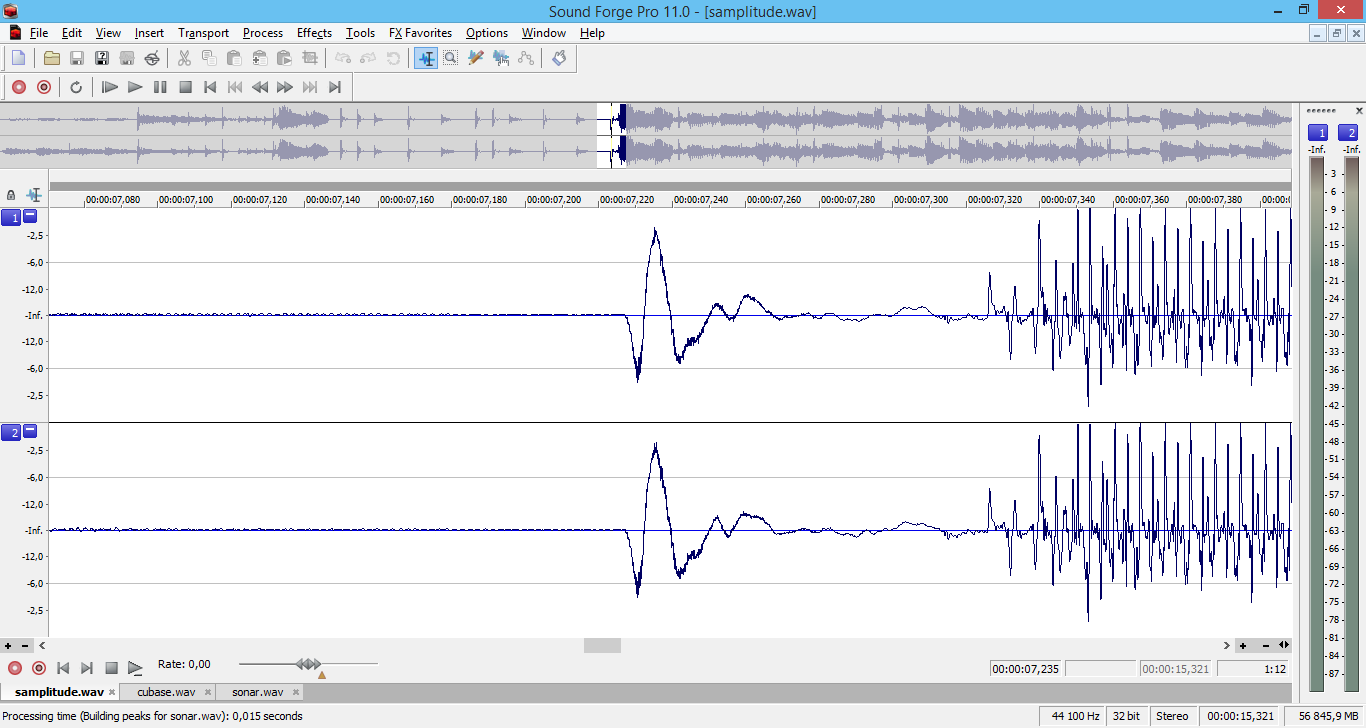This screenshot has width=1366, height=728.
Task: Open the File menu
Action: pos(39,33)
